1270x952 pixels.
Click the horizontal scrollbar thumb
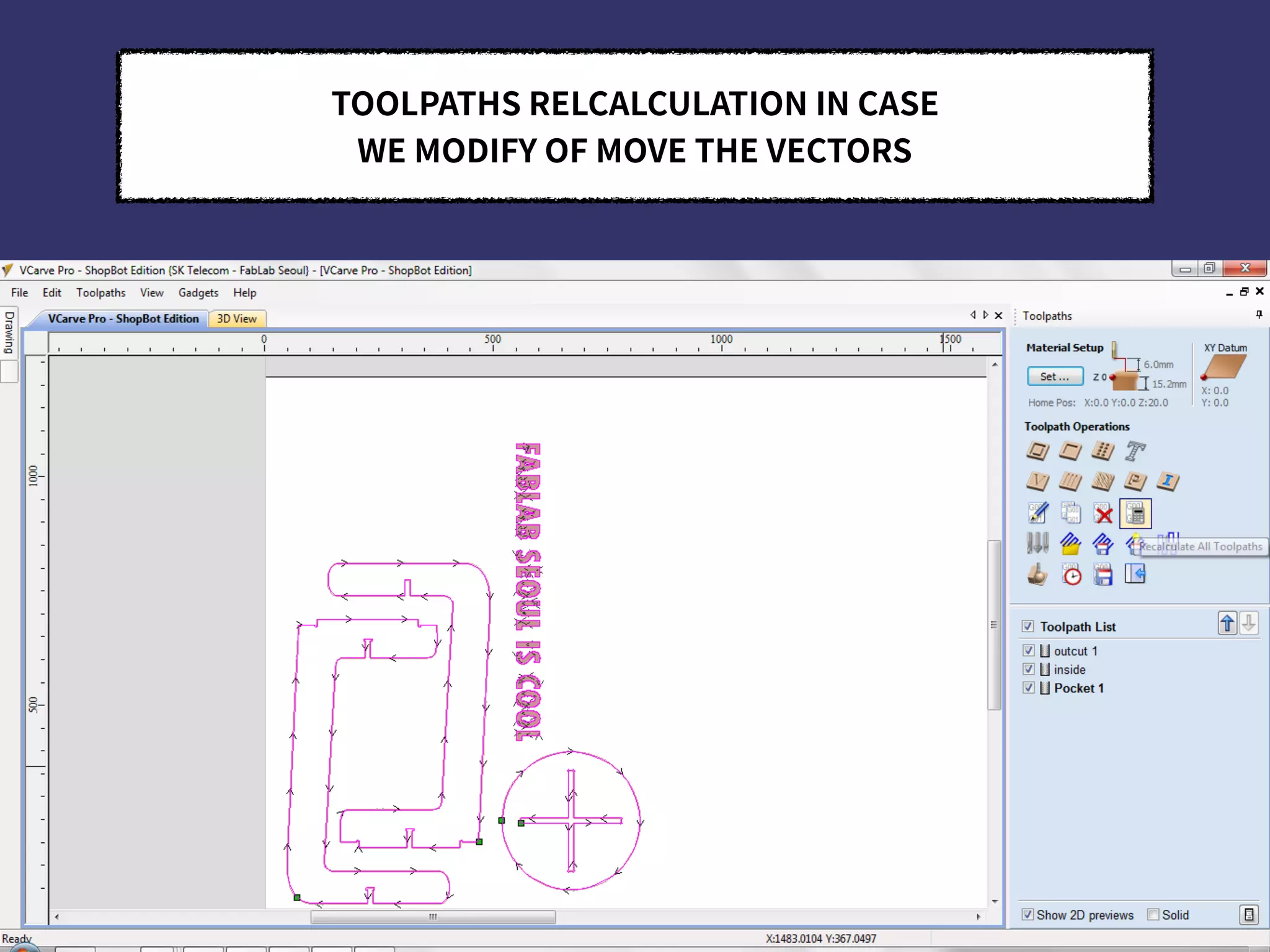coord(432,917)
